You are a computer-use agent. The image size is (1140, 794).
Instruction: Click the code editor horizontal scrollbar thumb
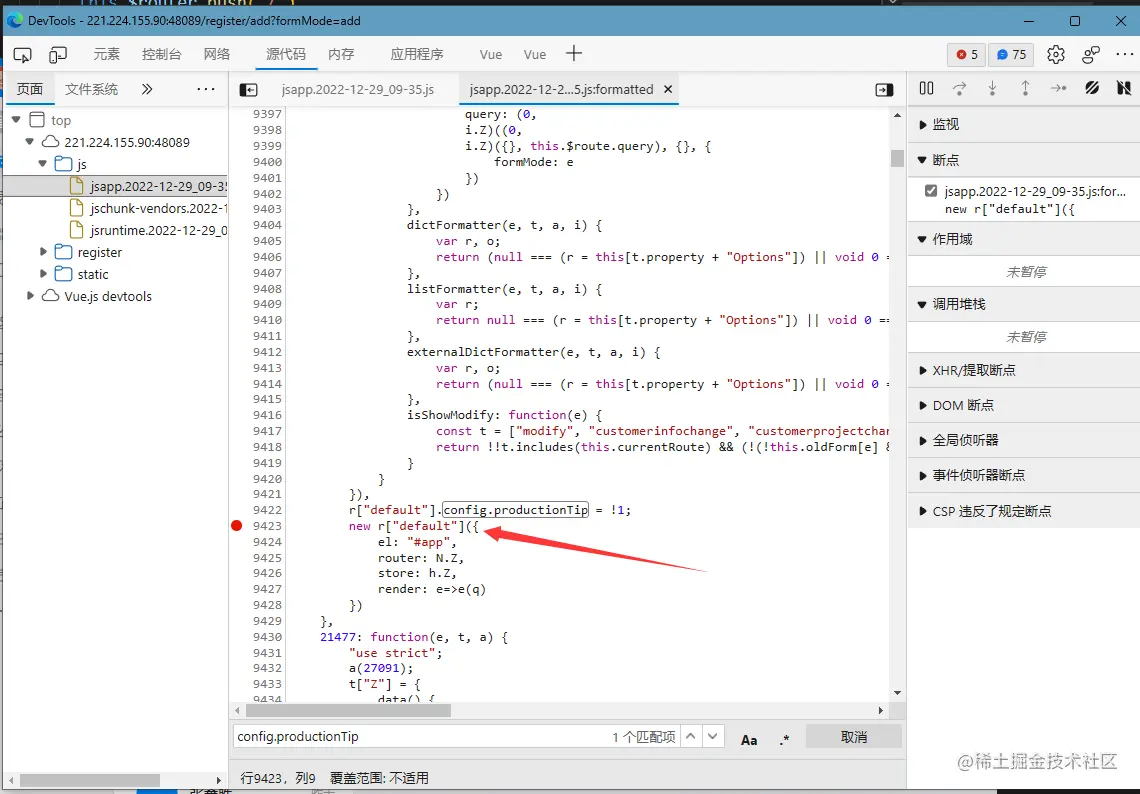pyautogui.click(x=348, y=710)
